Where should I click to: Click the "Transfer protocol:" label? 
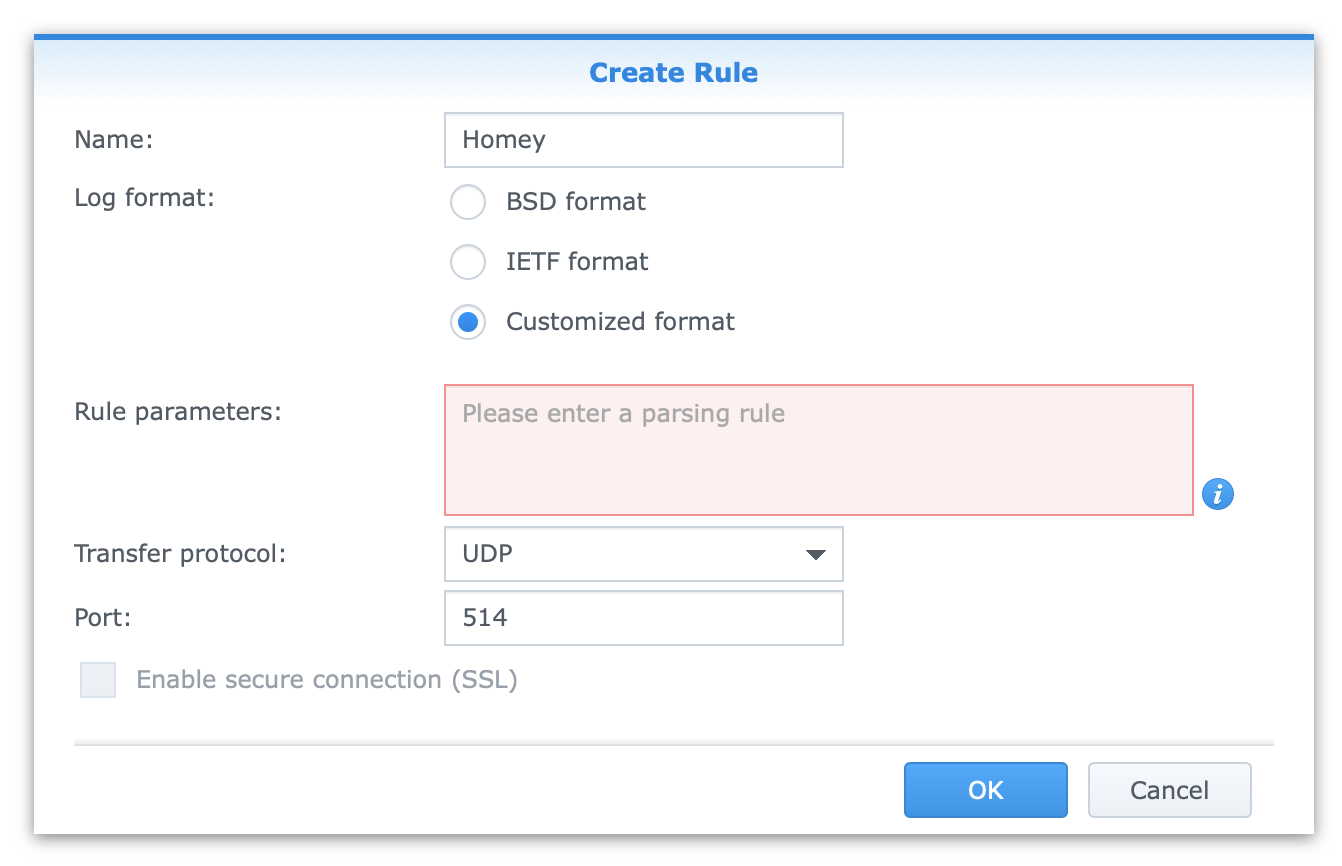coord(180,554)
